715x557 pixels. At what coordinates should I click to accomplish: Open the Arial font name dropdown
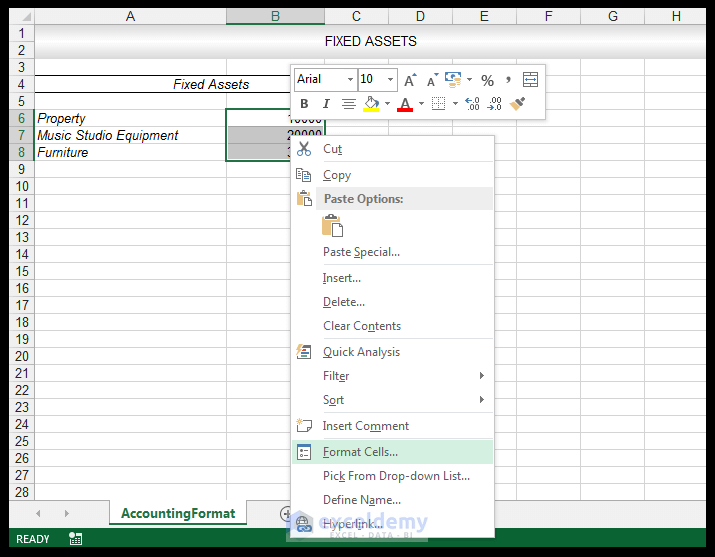[350, 79]
